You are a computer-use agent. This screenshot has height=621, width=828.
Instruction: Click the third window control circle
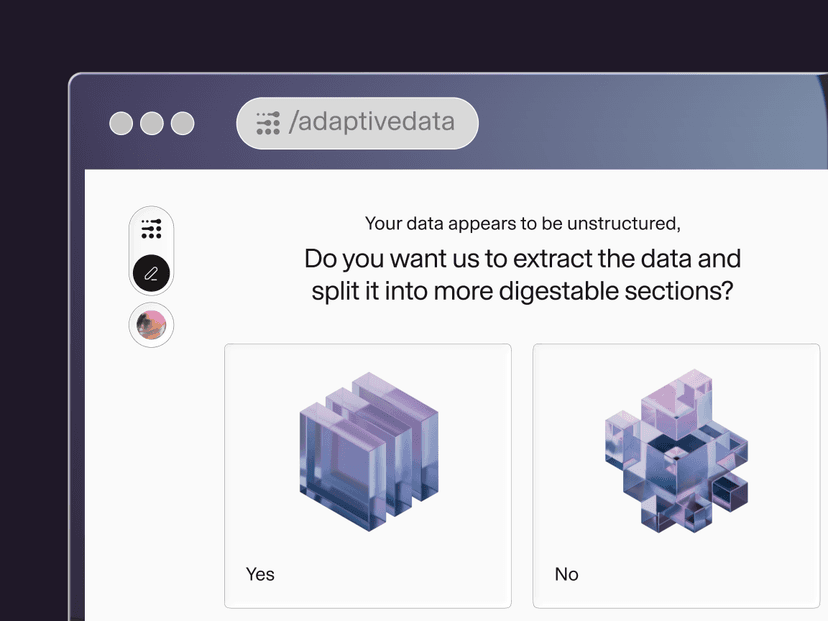tap(182, 123)
